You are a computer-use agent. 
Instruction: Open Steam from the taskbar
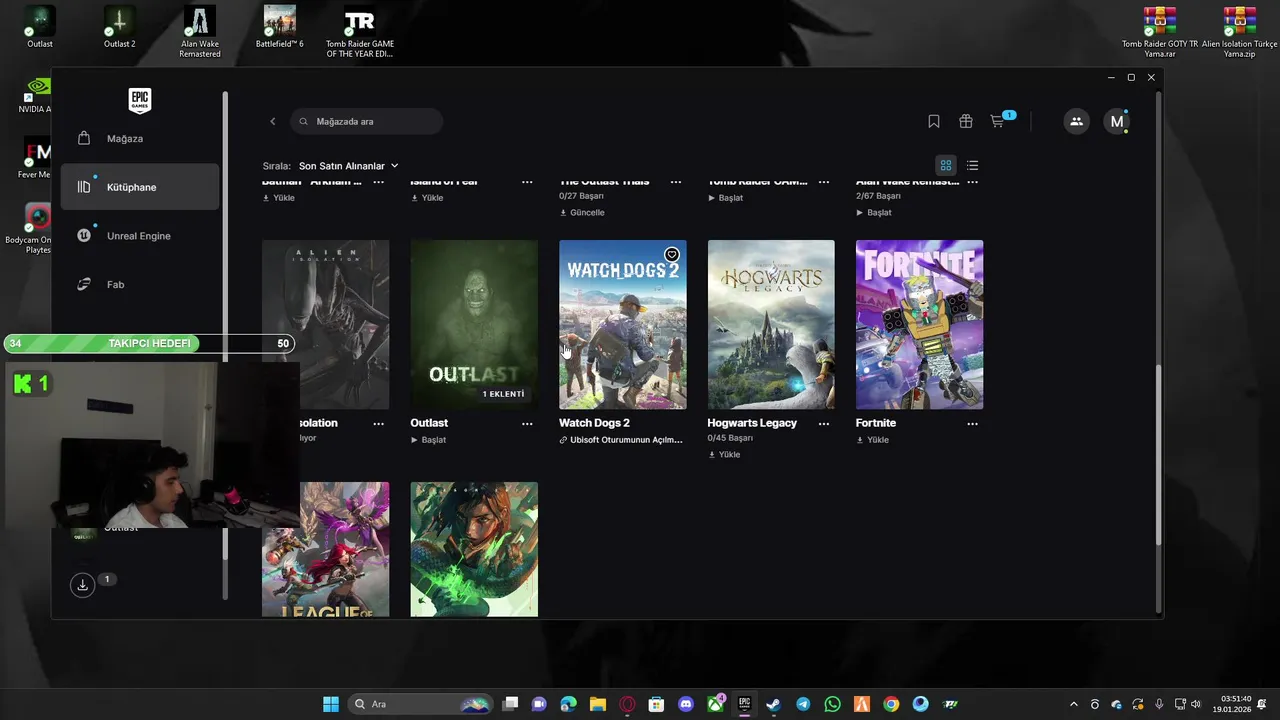[x=774, y=704]
